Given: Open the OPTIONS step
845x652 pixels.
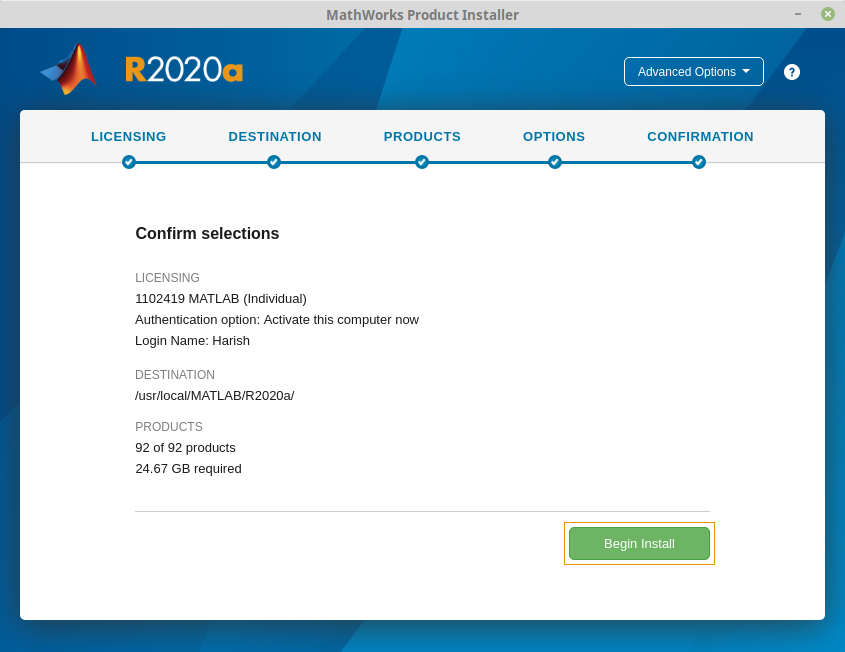Looking at the screenshot, I should pos(554,137).
